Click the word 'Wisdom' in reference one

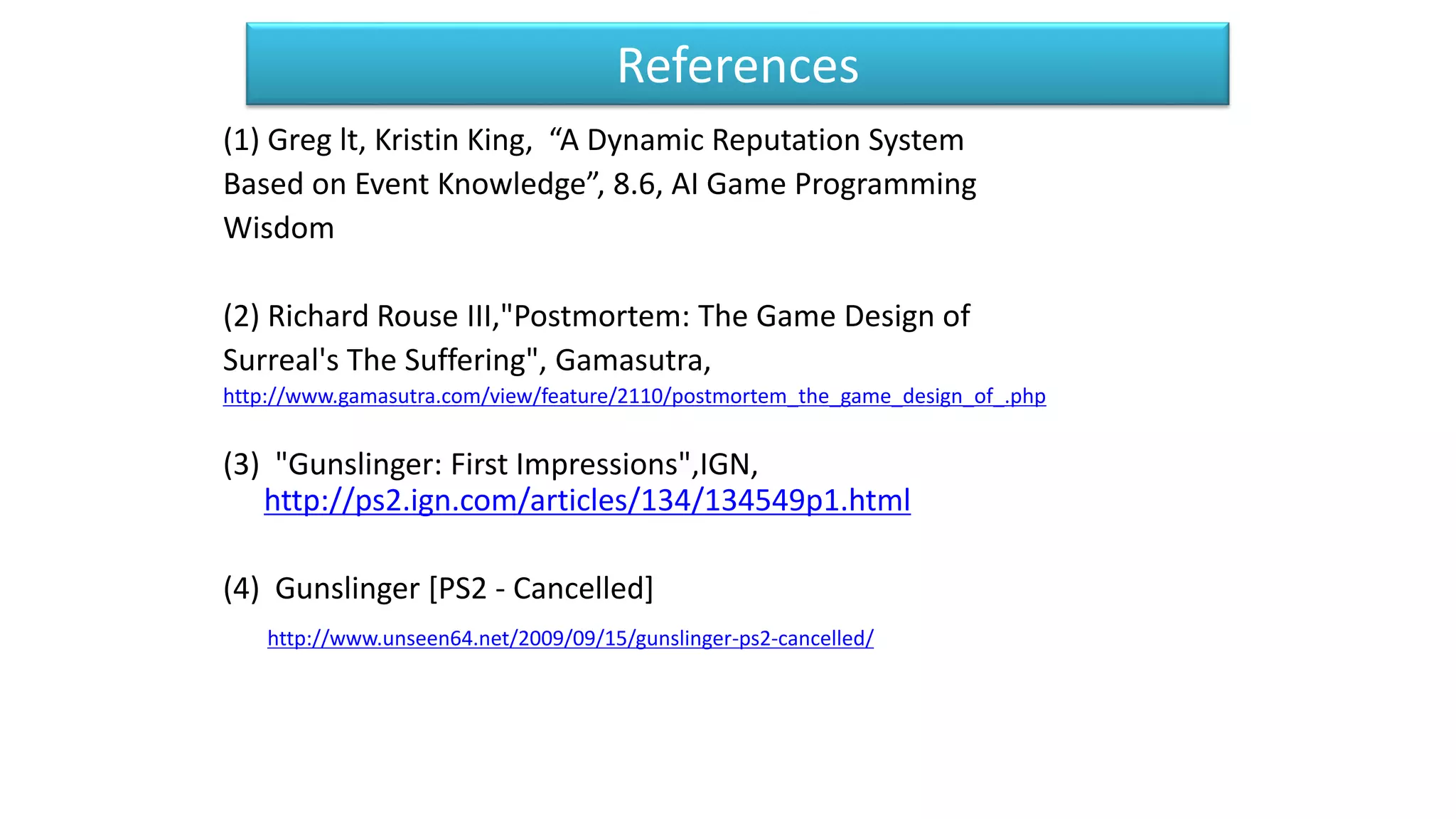(x=279, y=228)
